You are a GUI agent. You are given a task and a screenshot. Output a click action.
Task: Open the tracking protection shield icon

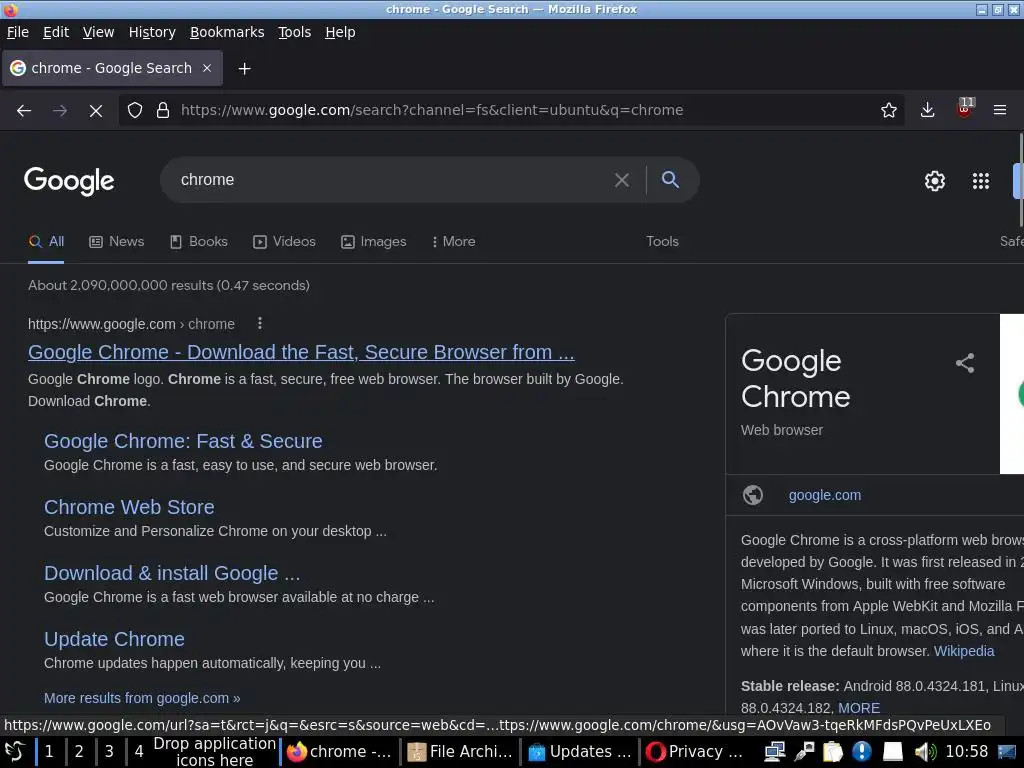click(135, 110)
